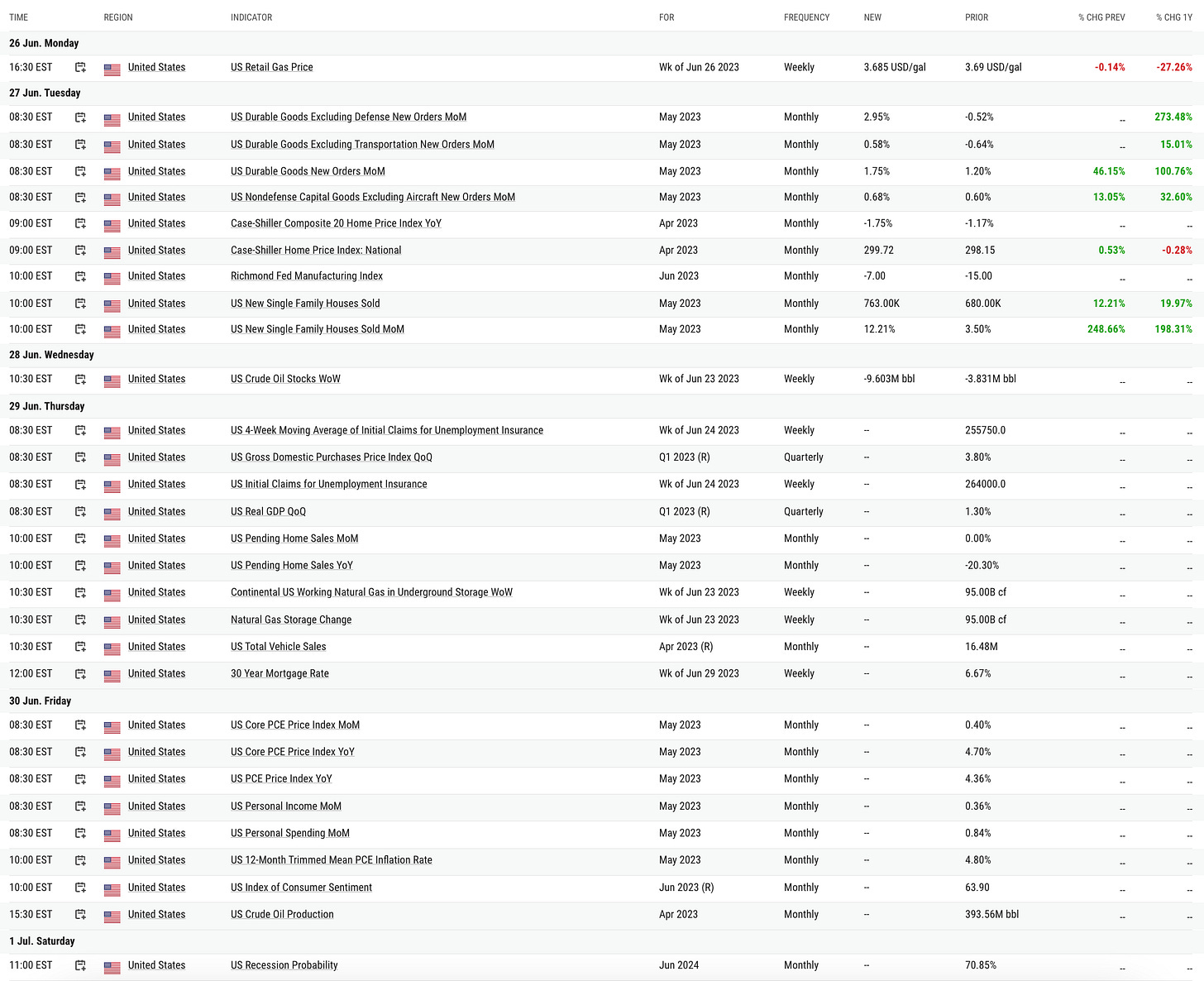Open US 4-Week Moving Average of Initial Claims link
This screenshot has height=981, width=1204.
(x=387, y=430)
